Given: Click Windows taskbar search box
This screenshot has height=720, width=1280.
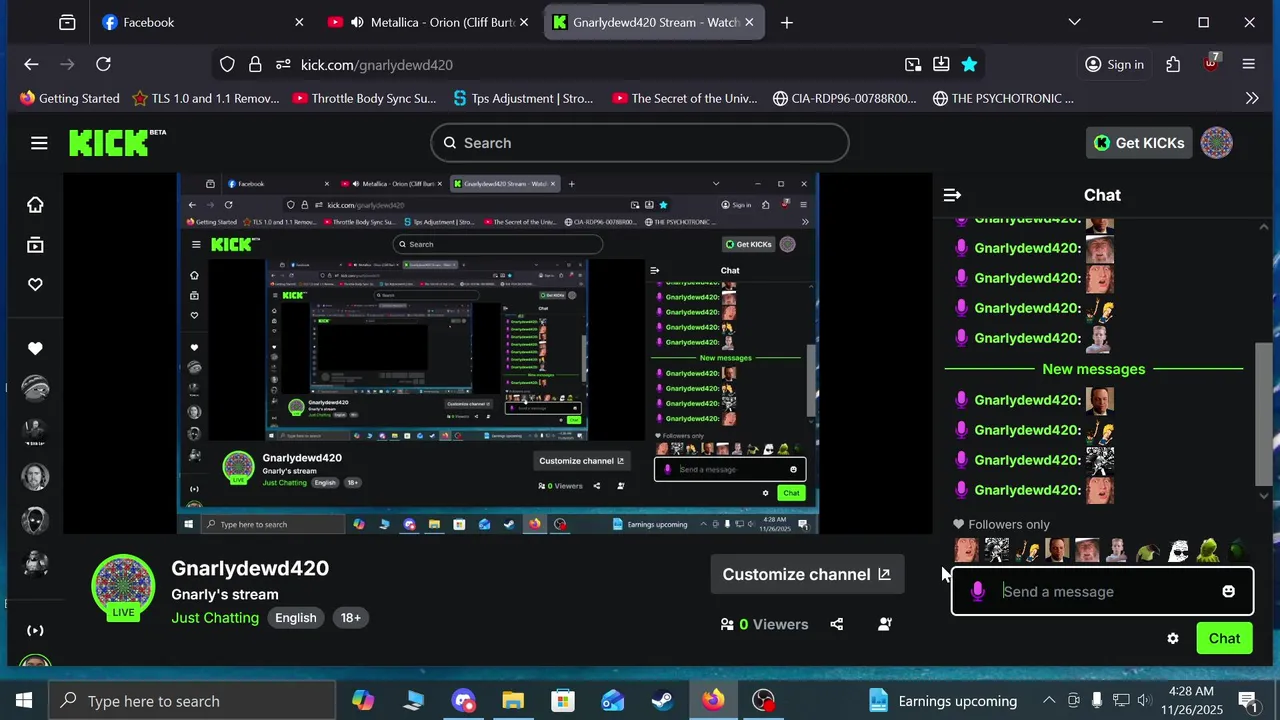Looking at the screenshot, I should 192,701.
